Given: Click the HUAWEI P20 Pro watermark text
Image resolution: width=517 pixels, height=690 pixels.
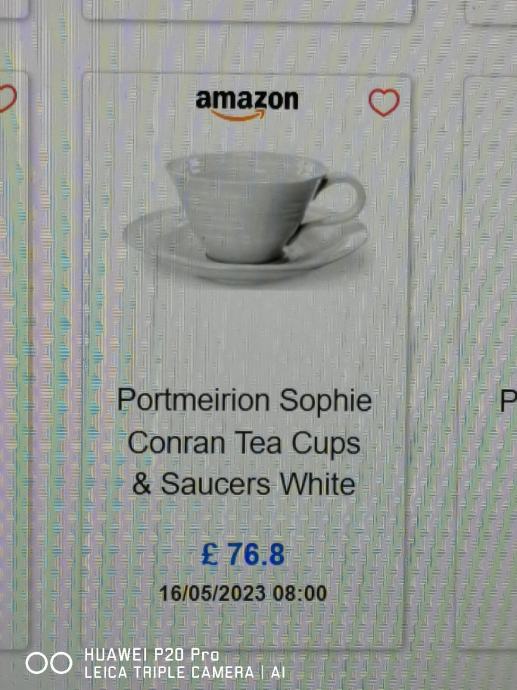Looking at the screenshot, I should pyautogui.click(x=151, y=655).
